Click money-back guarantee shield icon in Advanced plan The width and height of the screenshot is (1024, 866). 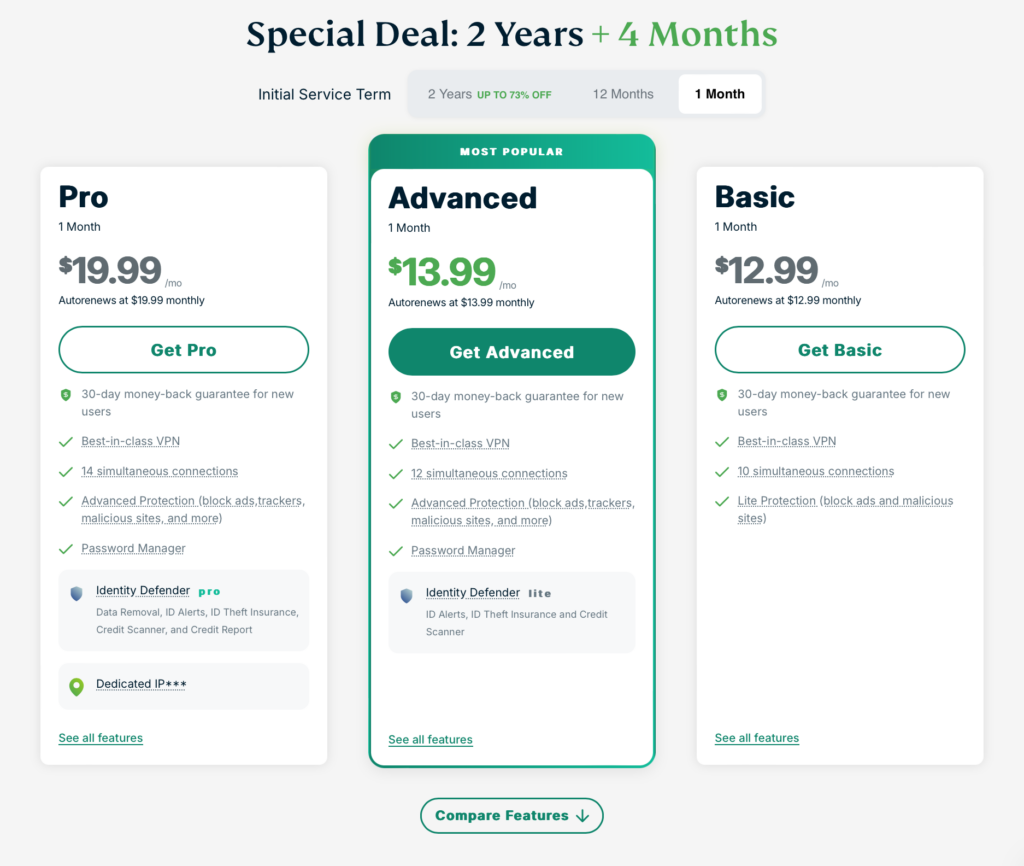(x=395, y=397)
